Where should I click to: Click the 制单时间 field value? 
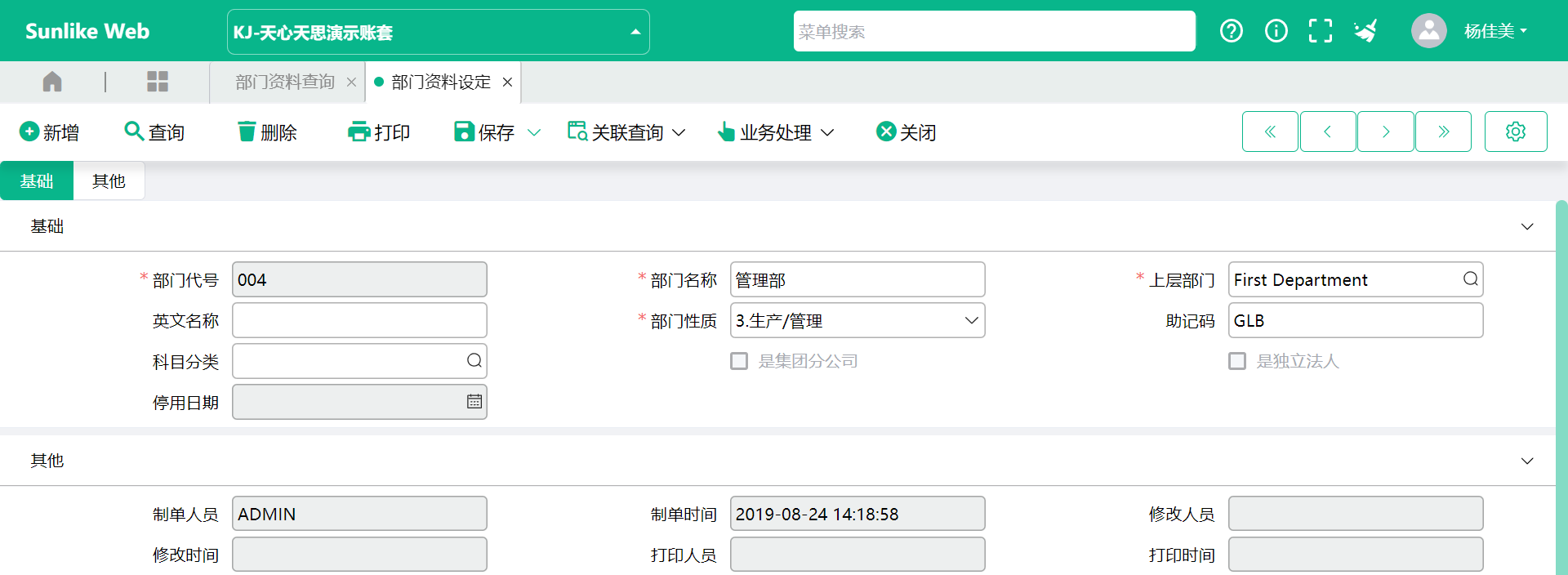(x=857, y=514)
